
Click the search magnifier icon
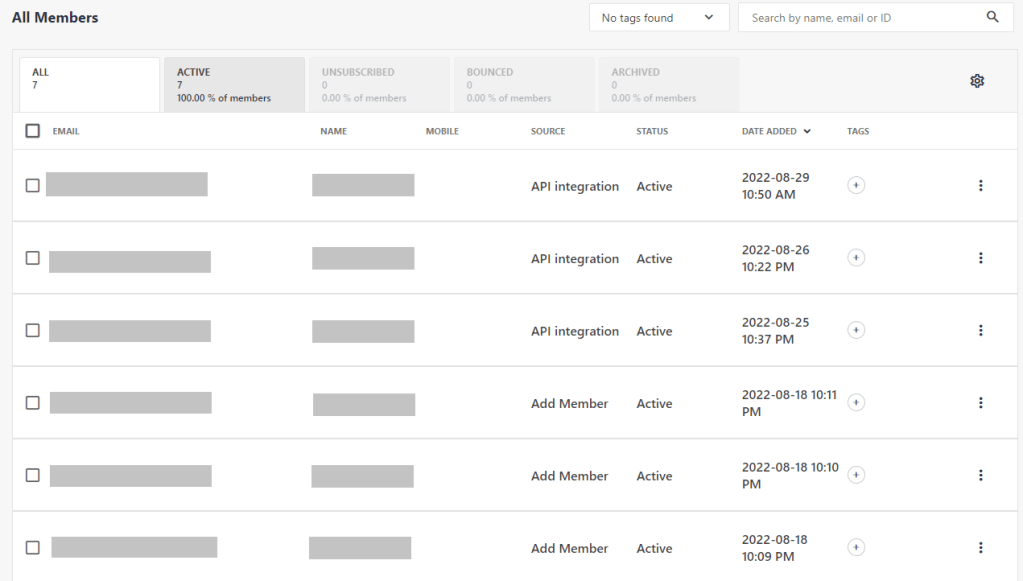click(992, 17)
